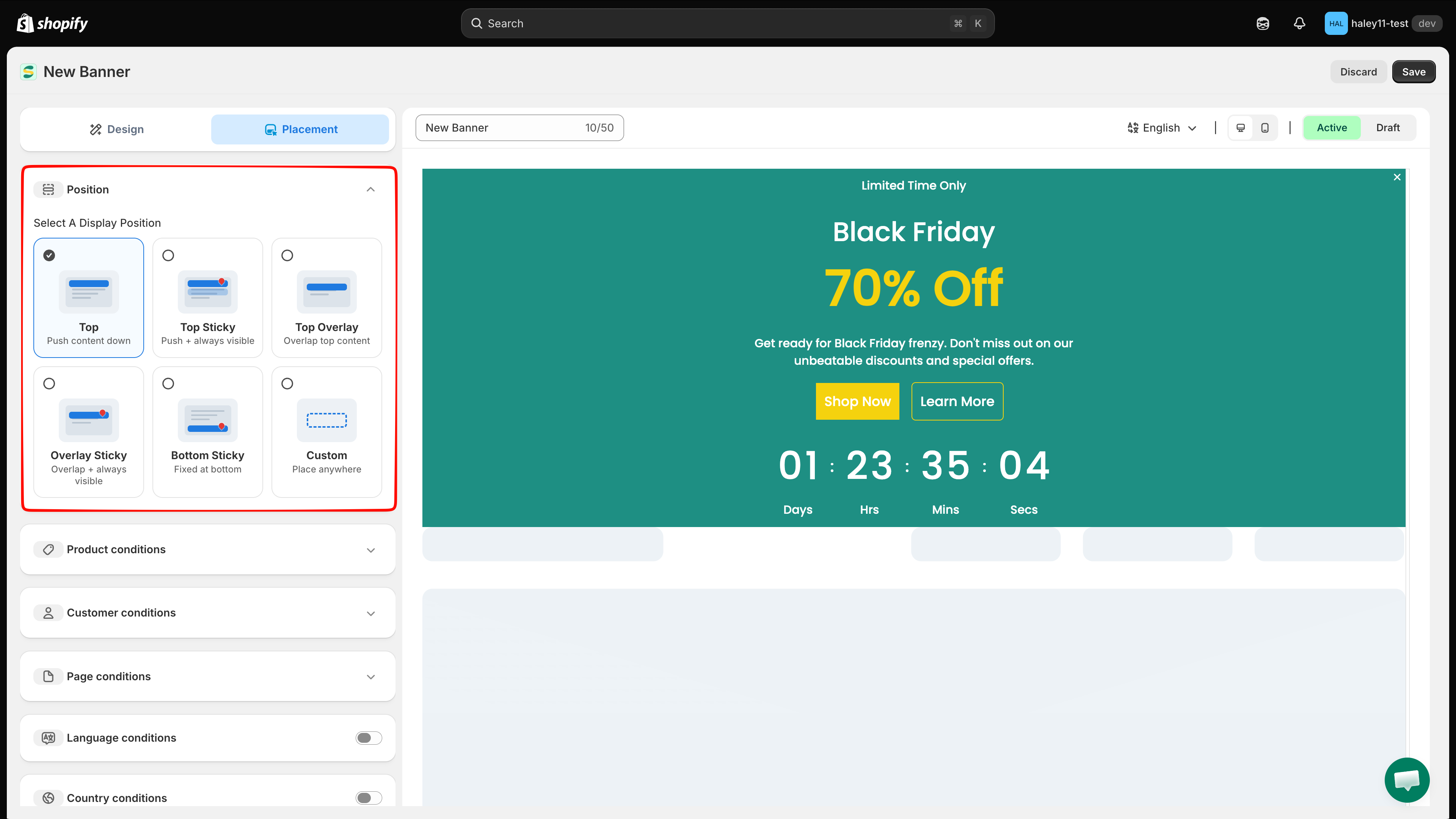Click the Shopify logo
This screenshot has width=1456, height=819.
[52, 23]
